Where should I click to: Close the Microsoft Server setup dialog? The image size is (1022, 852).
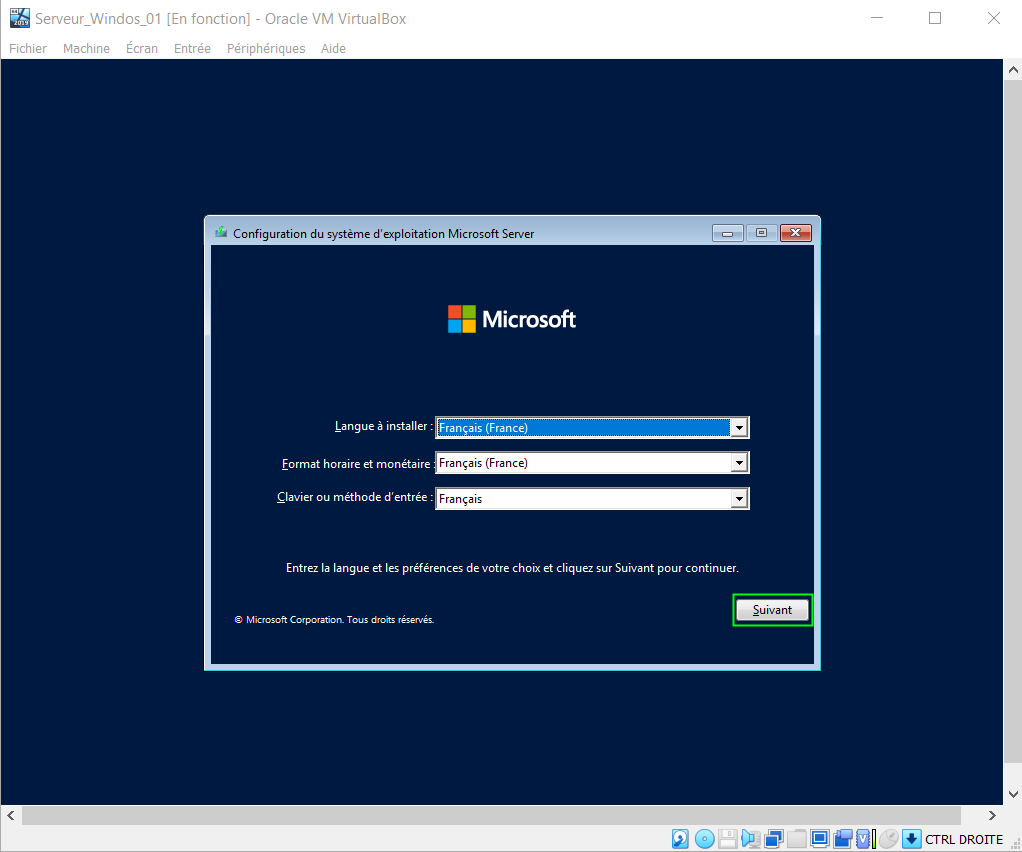[795, 233]
